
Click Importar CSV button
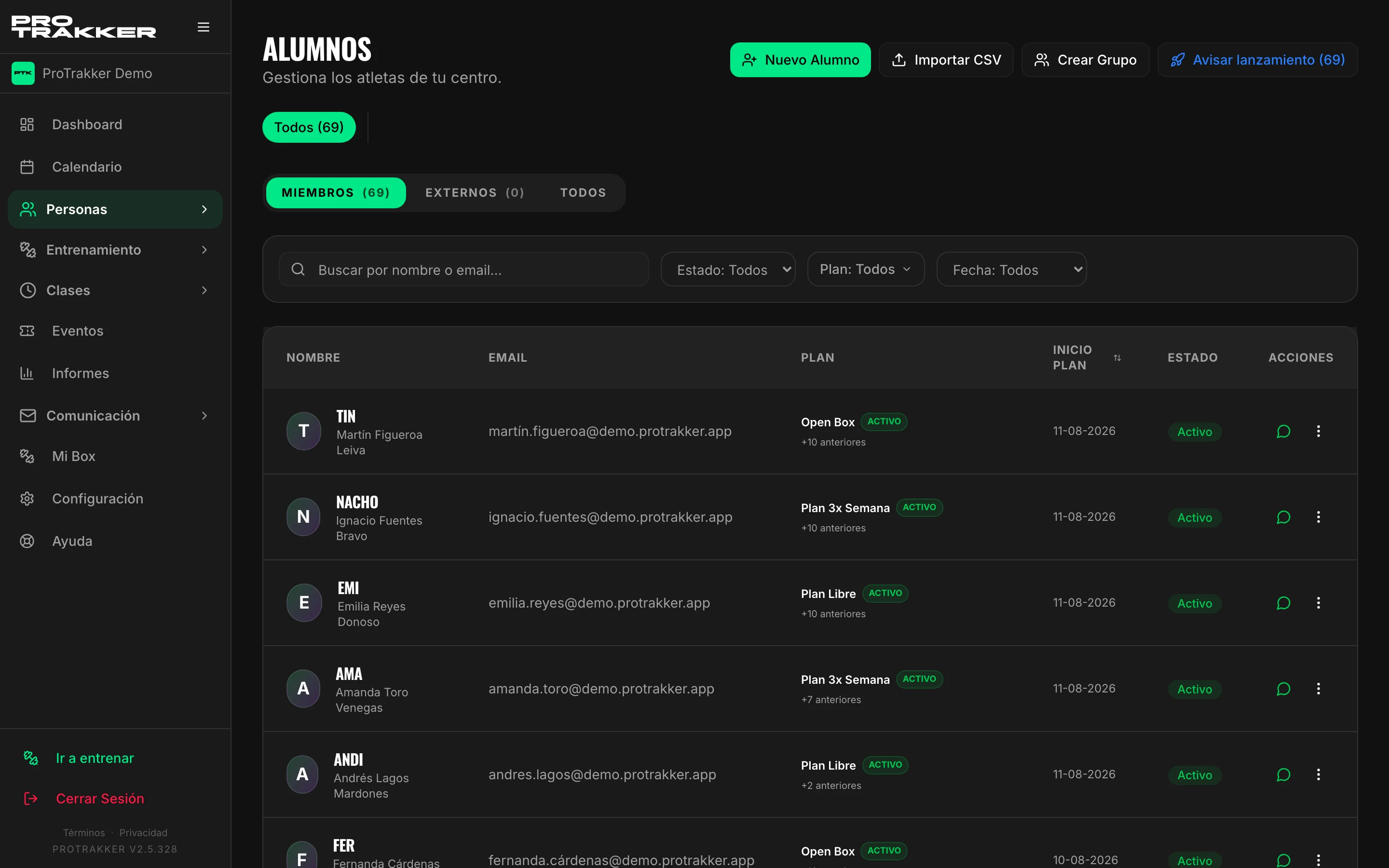click(x=946, y=60)
